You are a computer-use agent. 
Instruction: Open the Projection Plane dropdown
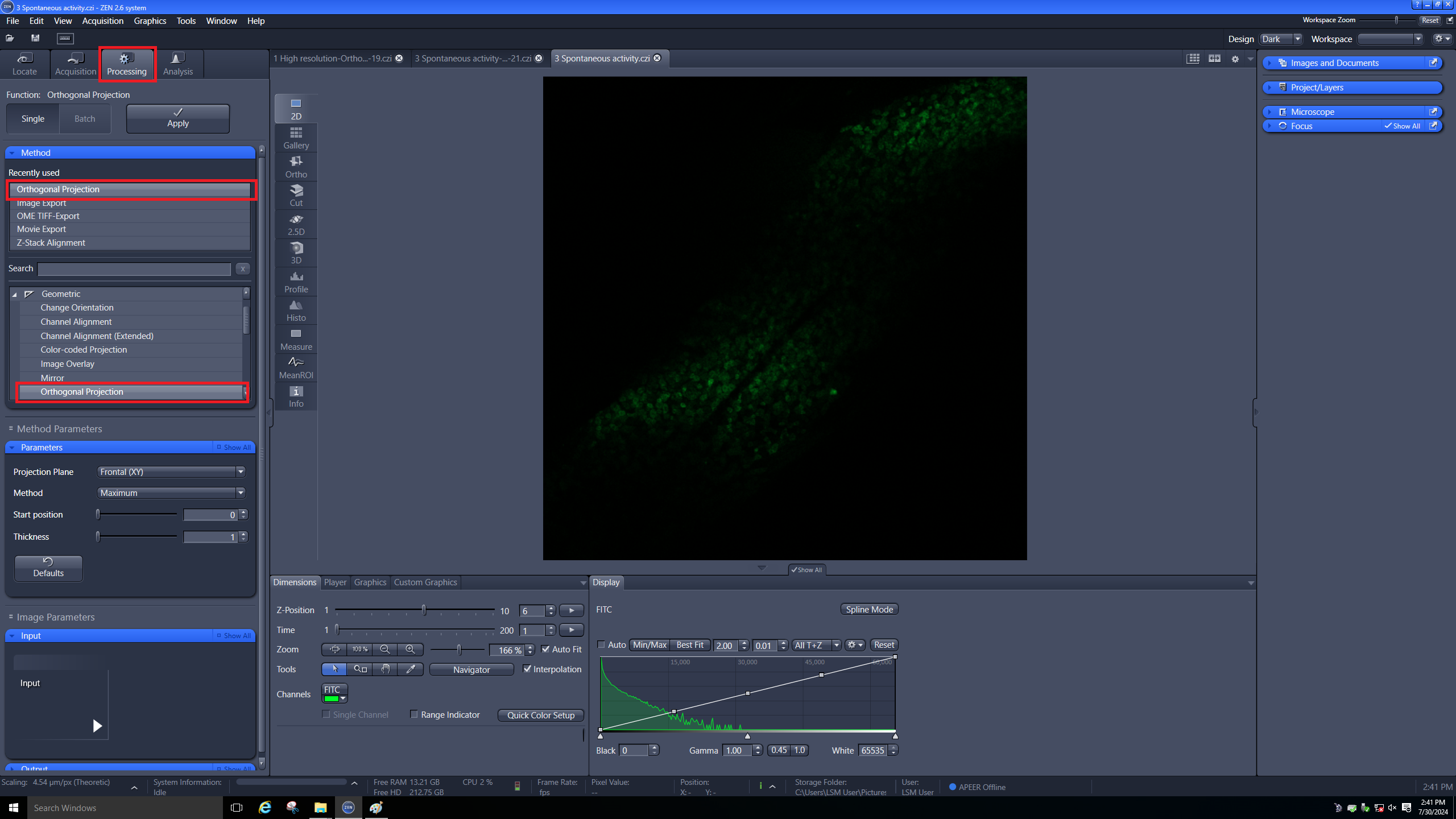coord(171,471)
